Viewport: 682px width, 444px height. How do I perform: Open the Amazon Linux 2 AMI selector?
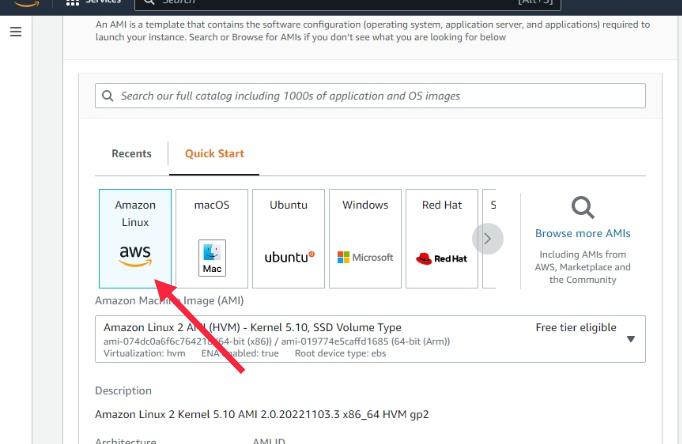coord(370,339)
